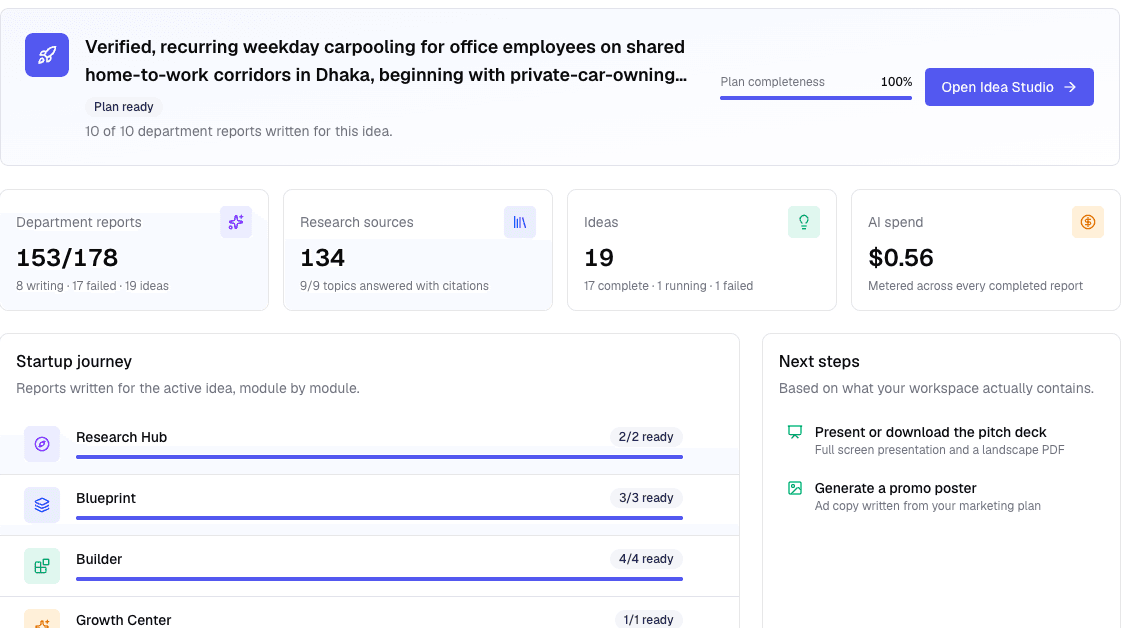Select Generate a promo poster
The image size is (1124, 628).
click(x=940, y=496)
